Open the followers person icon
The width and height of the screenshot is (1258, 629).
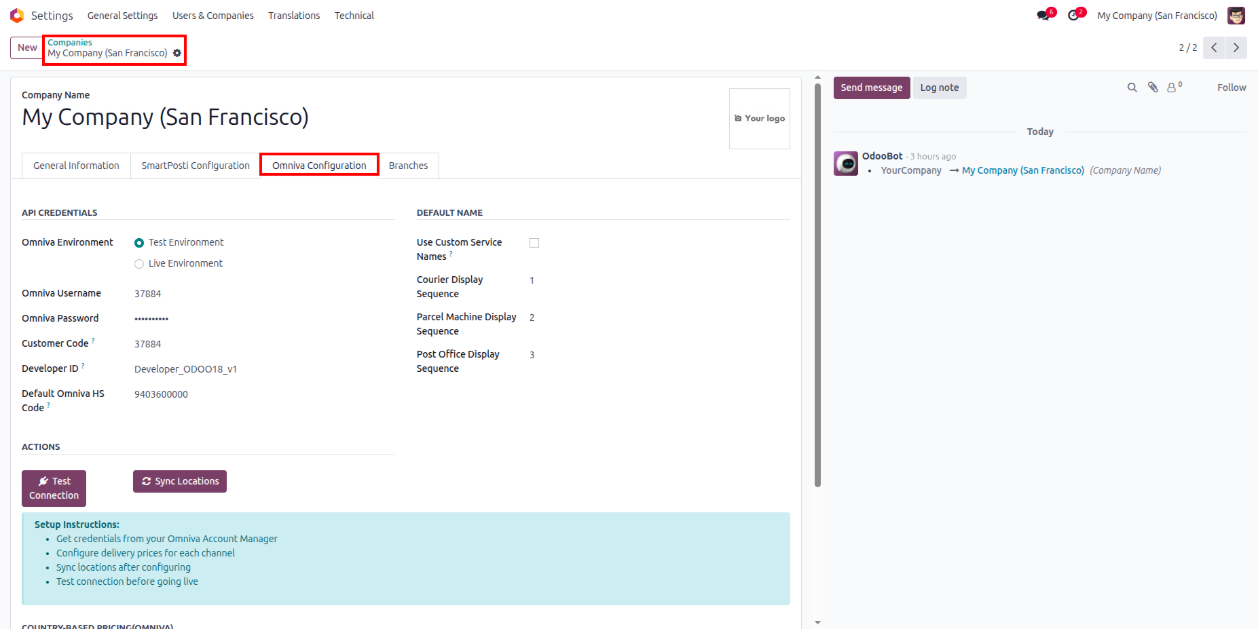coord(1172,88)
